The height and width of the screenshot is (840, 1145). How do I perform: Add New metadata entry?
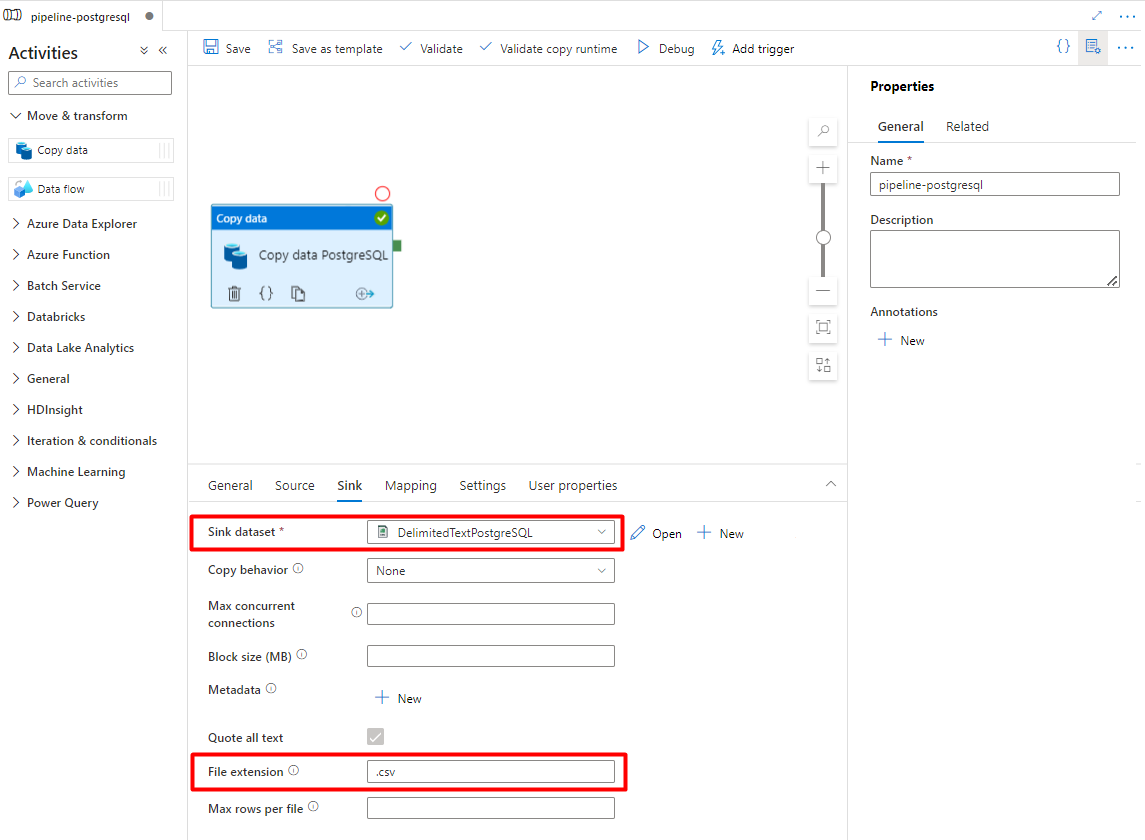click(398, 698)
